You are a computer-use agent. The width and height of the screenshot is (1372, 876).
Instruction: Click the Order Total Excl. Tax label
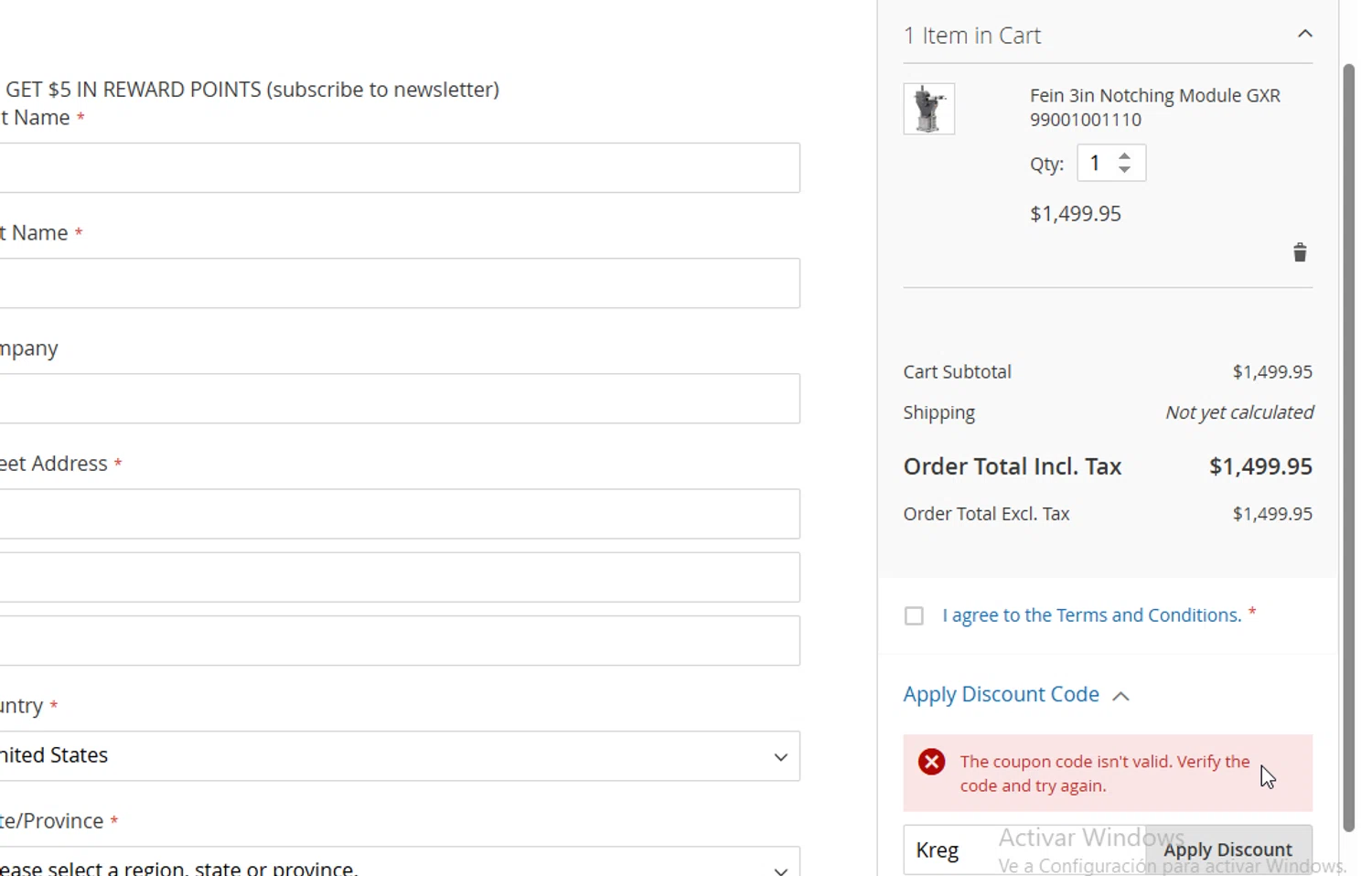(986, 514)
